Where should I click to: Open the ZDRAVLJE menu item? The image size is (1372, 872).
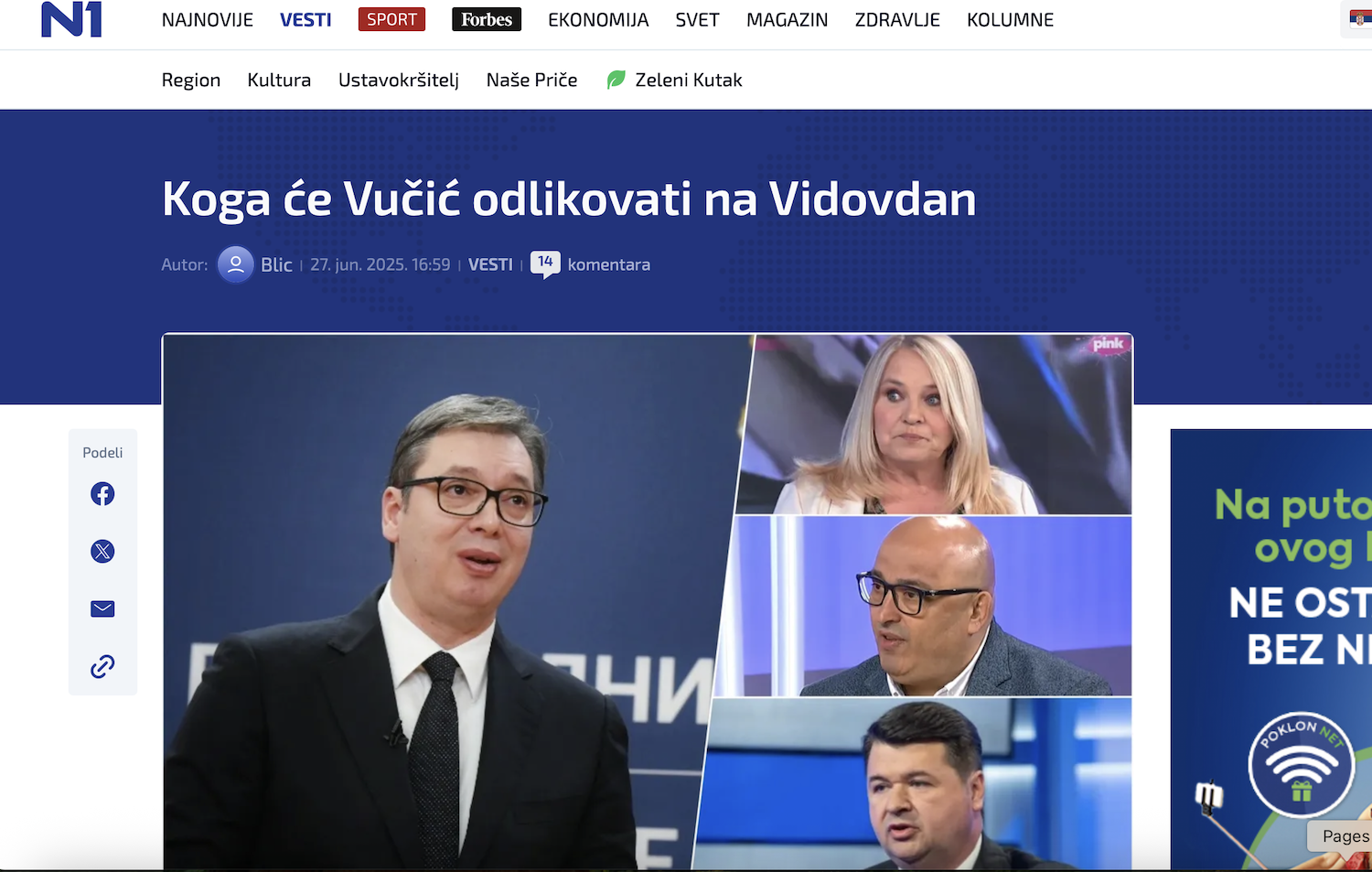(x=897, y=19)
